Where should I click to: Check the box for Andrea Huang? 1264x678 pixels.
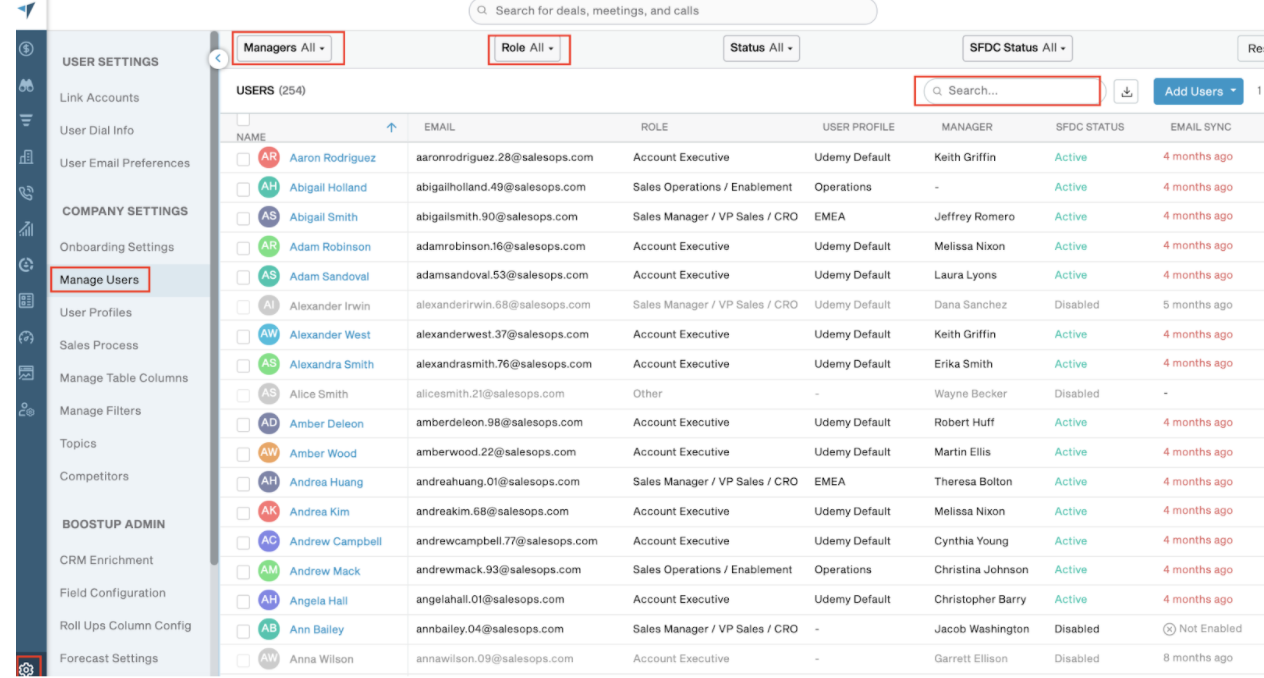click(x=243, y=483)
